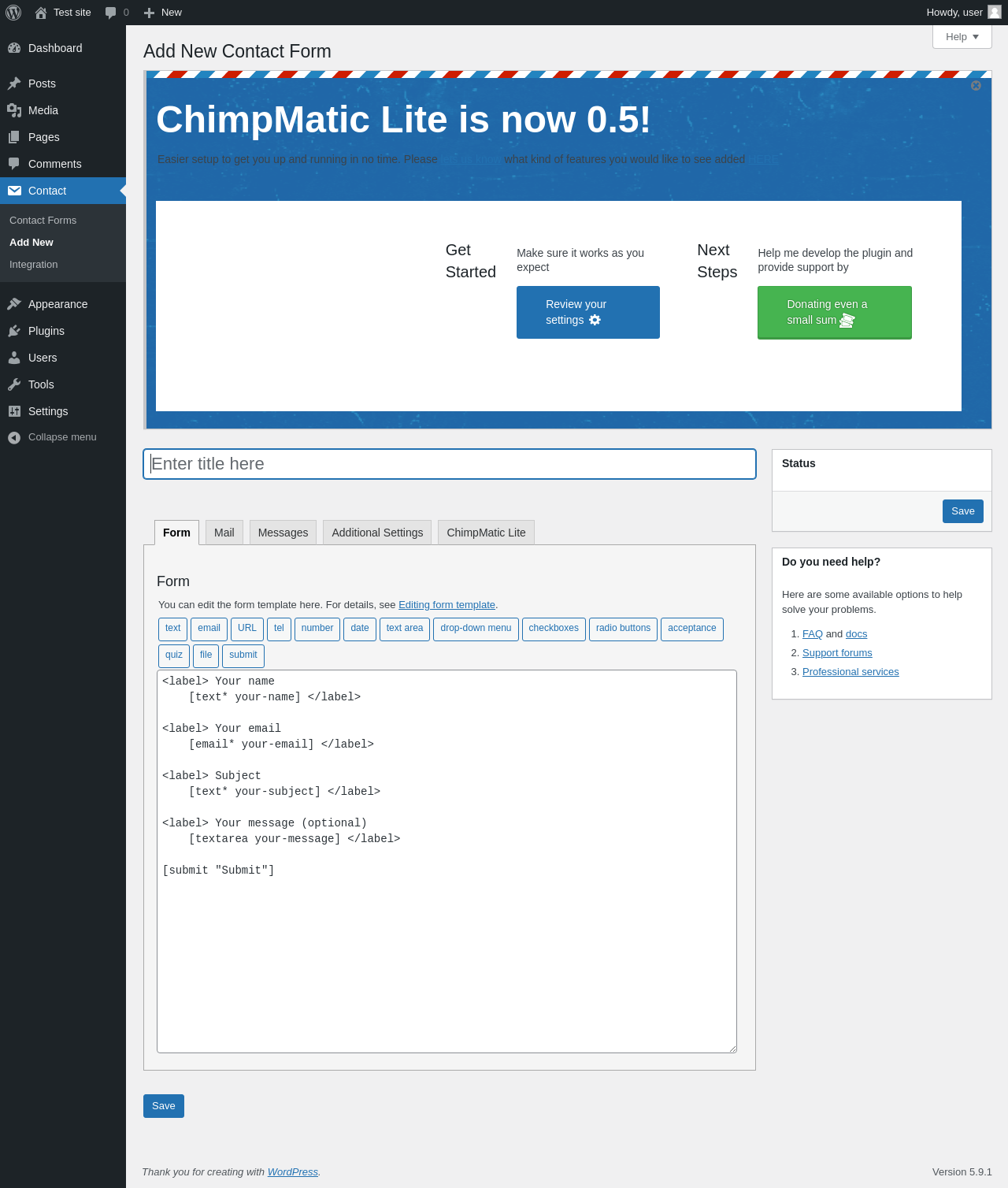Switch to the Messages tab
This screenshot has width=1008, height=1188.
[283, 533]
